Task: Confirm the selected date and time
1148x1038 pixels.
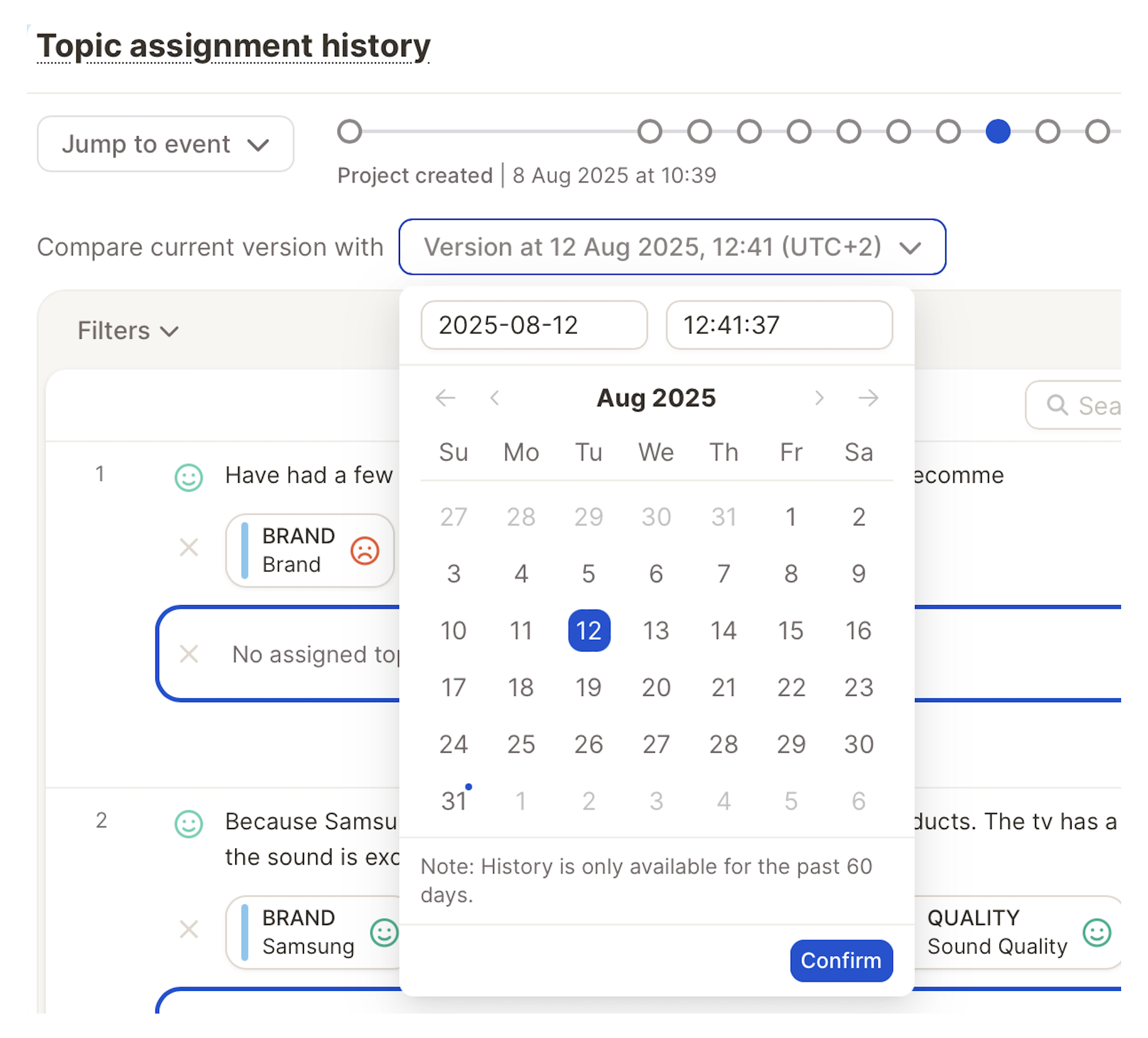Action: 841,960
